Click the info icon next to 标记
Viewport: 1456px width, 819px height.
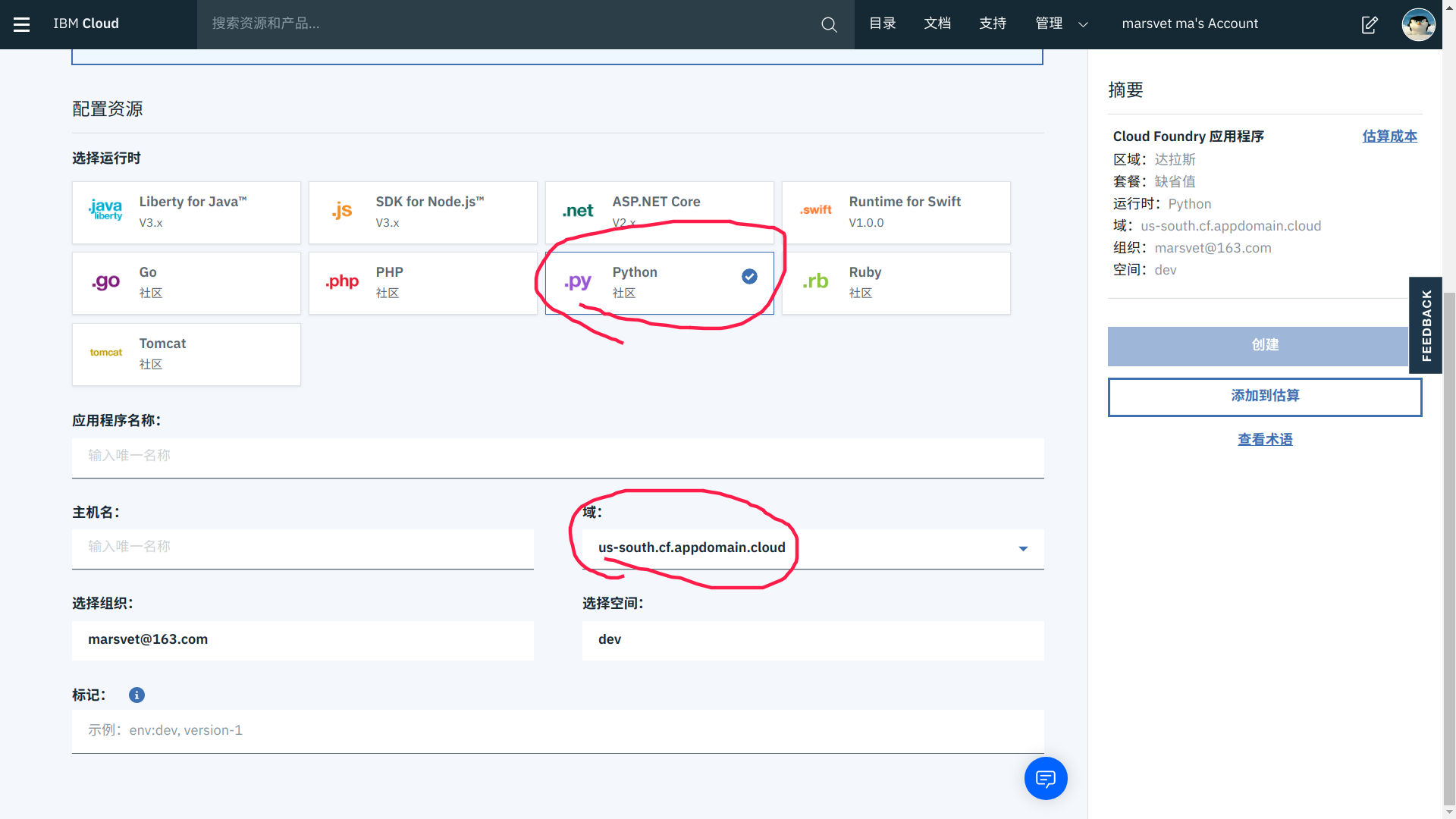click(136, 695)
